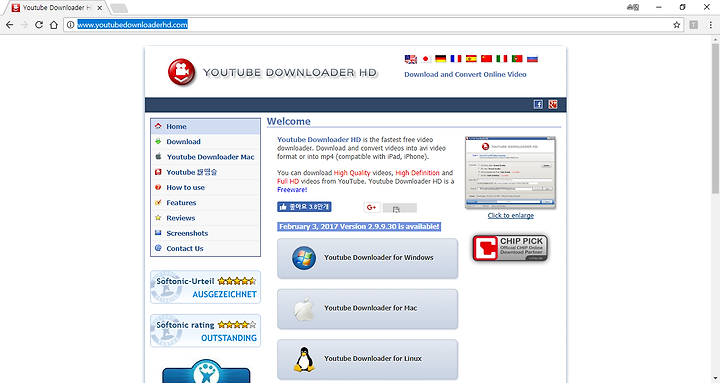This screenshot has height=383, width=720.
Task: Click Youtube Downloader for Windows button
Action: click(x=367, y=258)
